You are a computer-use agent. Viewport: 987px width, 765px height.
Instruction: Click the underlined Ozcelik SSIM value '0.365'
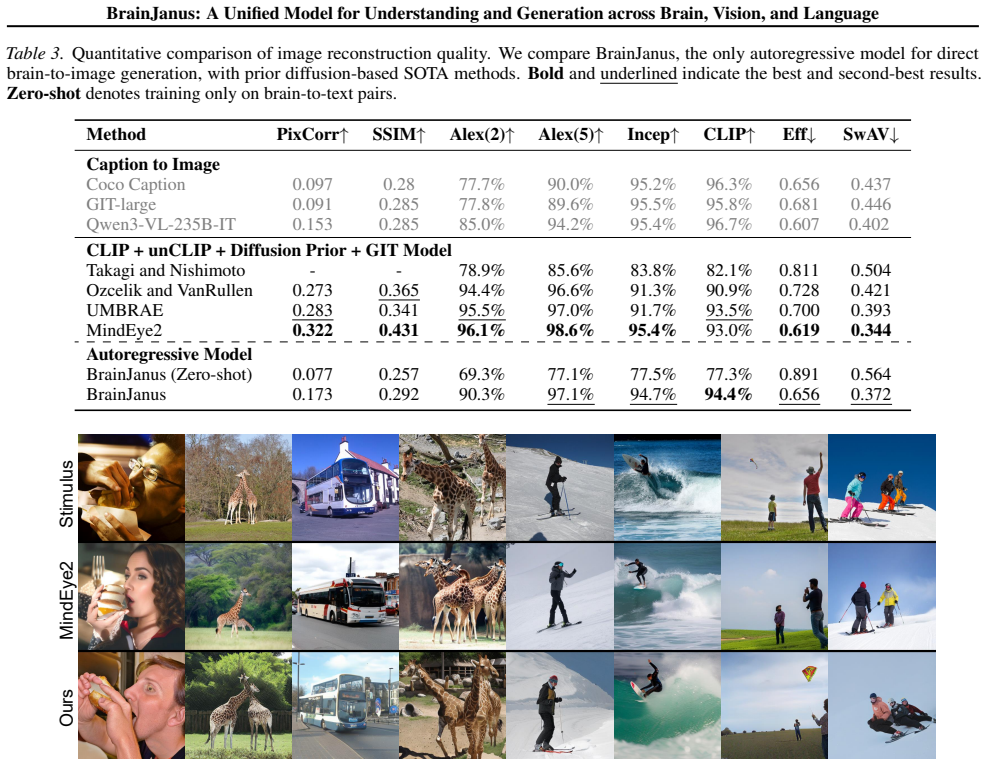click(398, 290)
